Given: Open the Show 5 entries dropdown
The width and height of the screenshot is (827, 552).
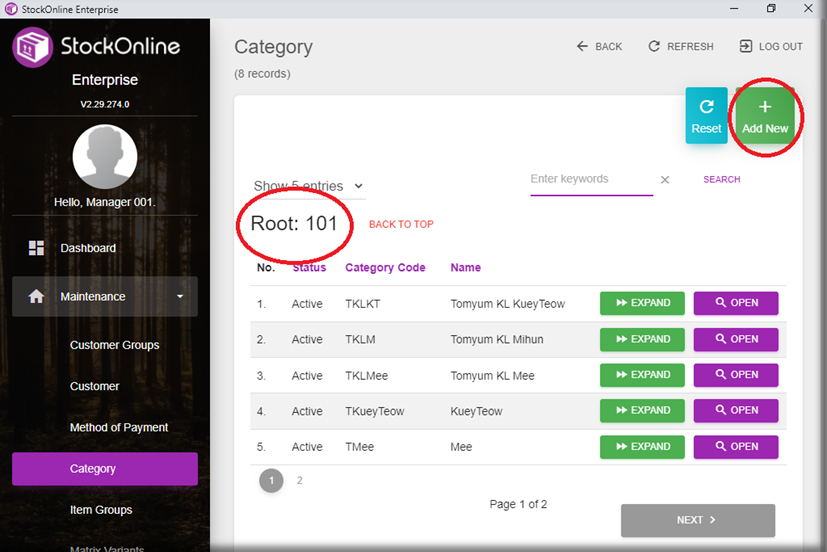Looking at the screenshot, I should point(308,186).
